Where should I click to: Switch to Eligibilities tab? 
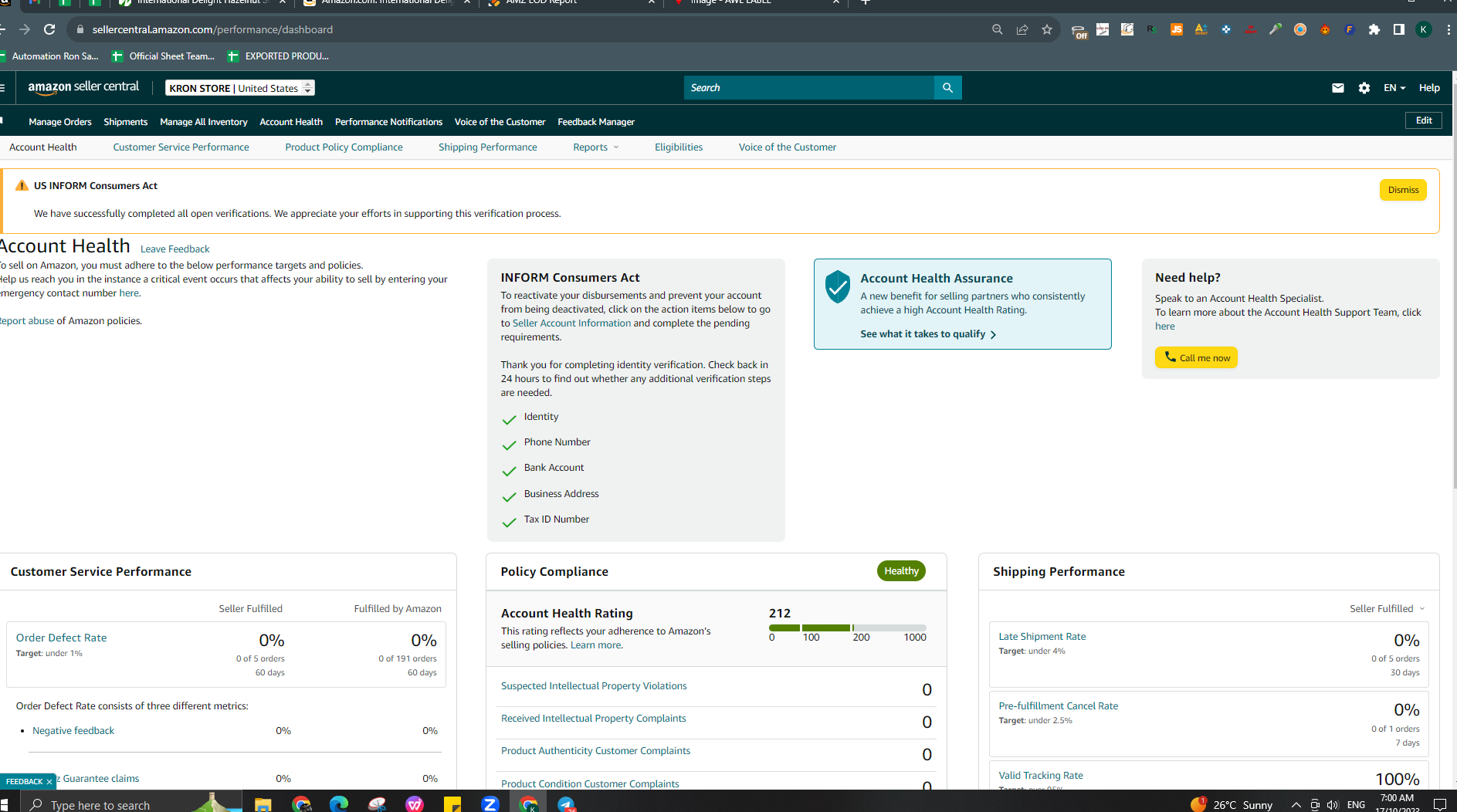679,147
